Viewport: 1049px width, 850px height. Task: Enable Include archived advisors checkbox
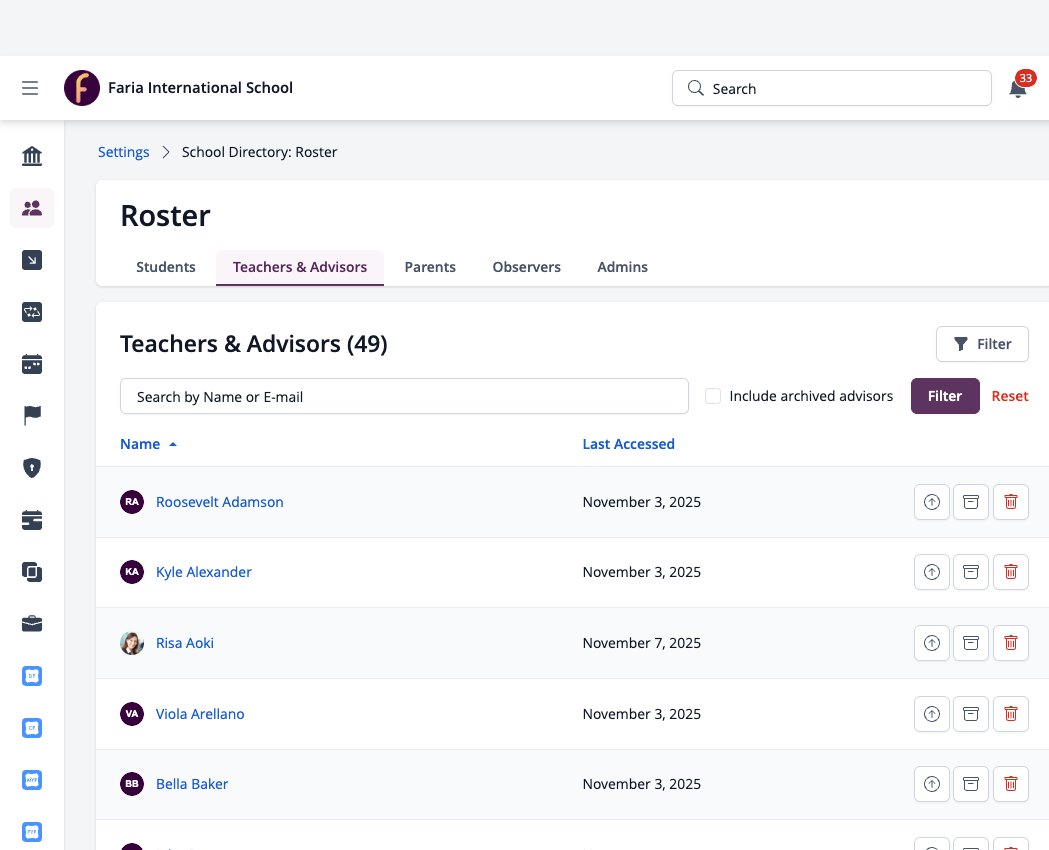[x=713, y=396]
